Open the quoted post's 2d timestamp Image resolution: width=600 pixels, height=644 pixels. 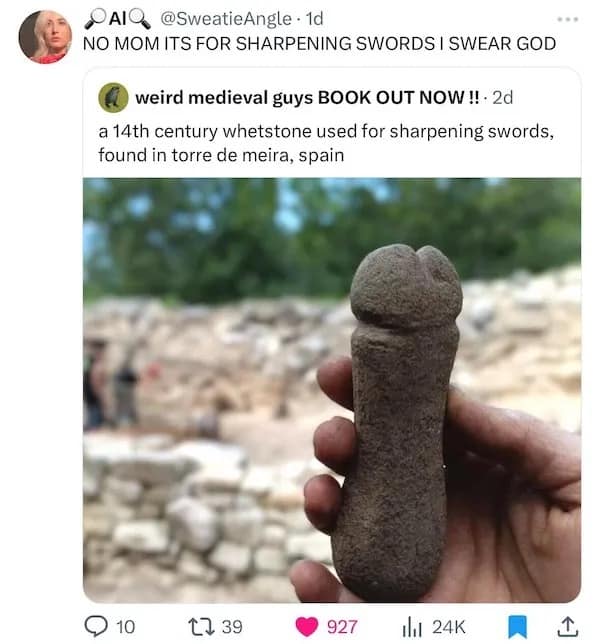pos(503,97)
